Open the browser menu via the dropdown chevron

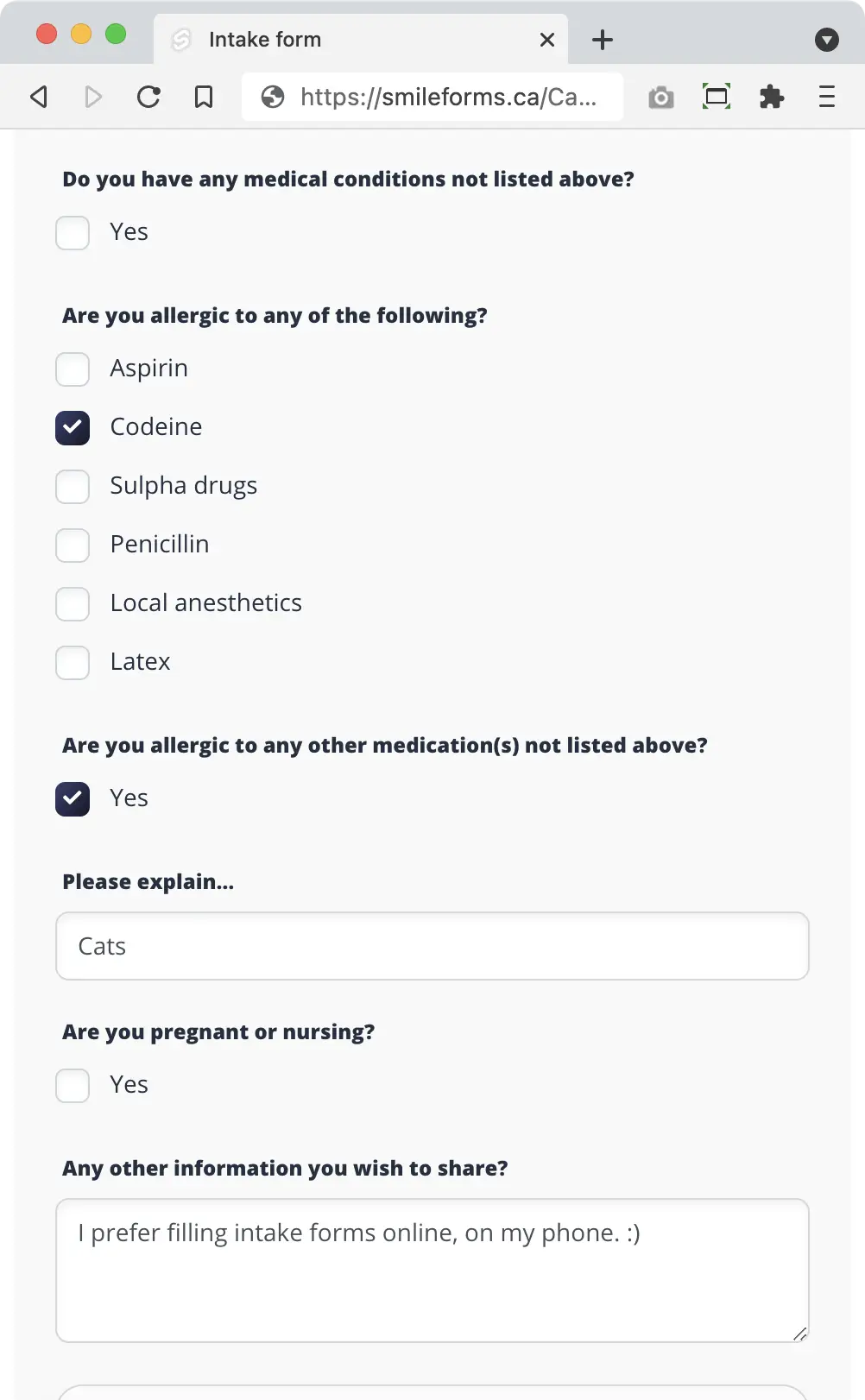tap(827, 40)
